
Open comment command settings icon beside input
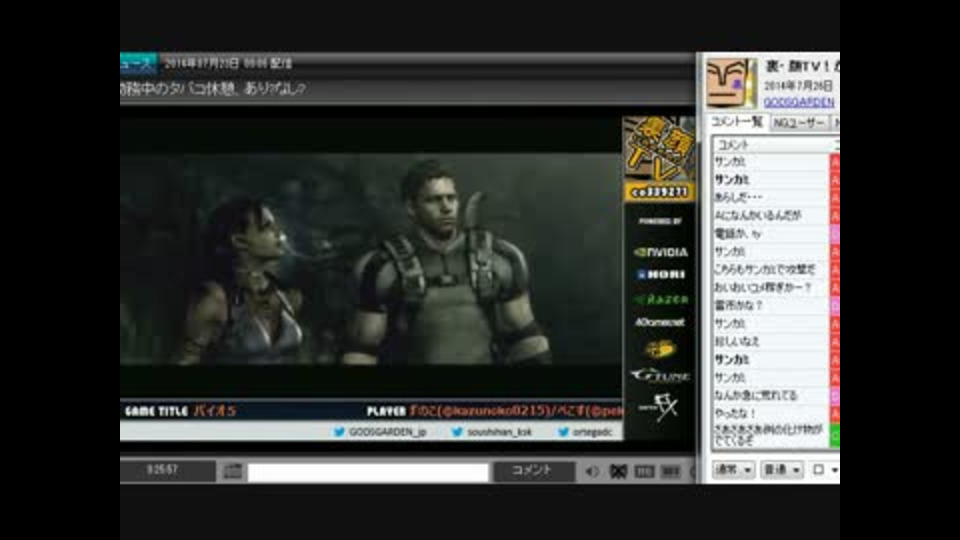click(x=233, y=471)
